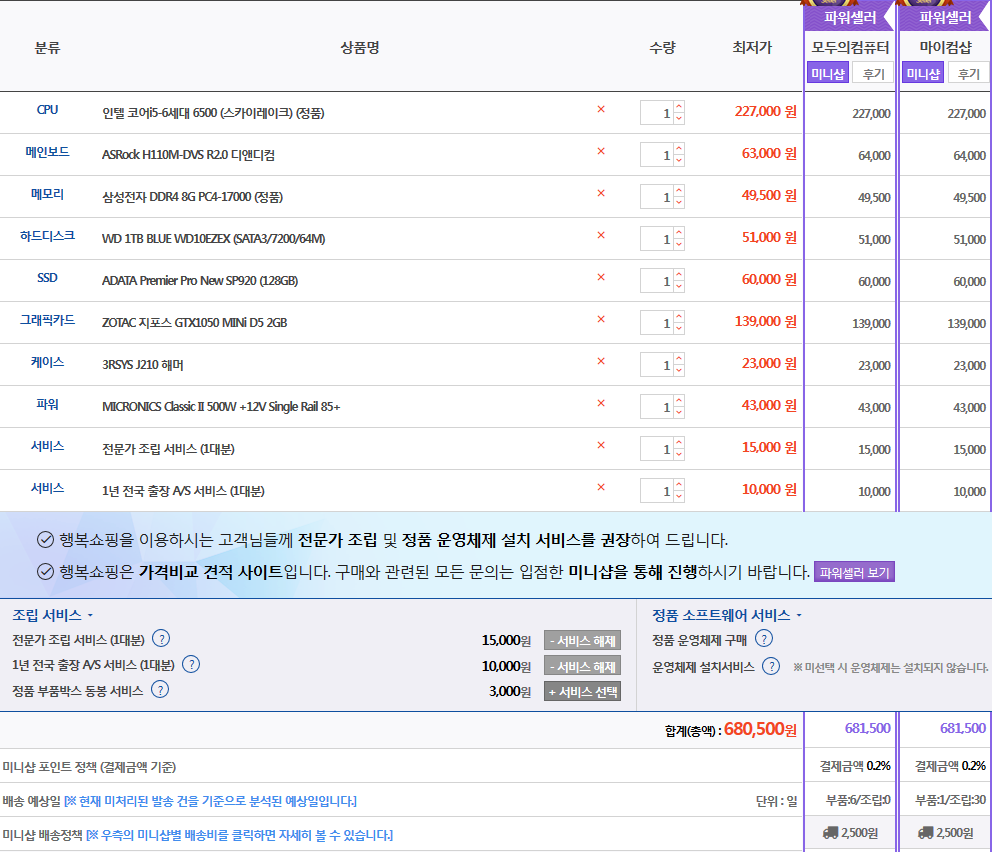Open the ASRock H110M-DVS R2.0 product link
The height and width of the screenshot is (852, 992).
tap(188, 155)
